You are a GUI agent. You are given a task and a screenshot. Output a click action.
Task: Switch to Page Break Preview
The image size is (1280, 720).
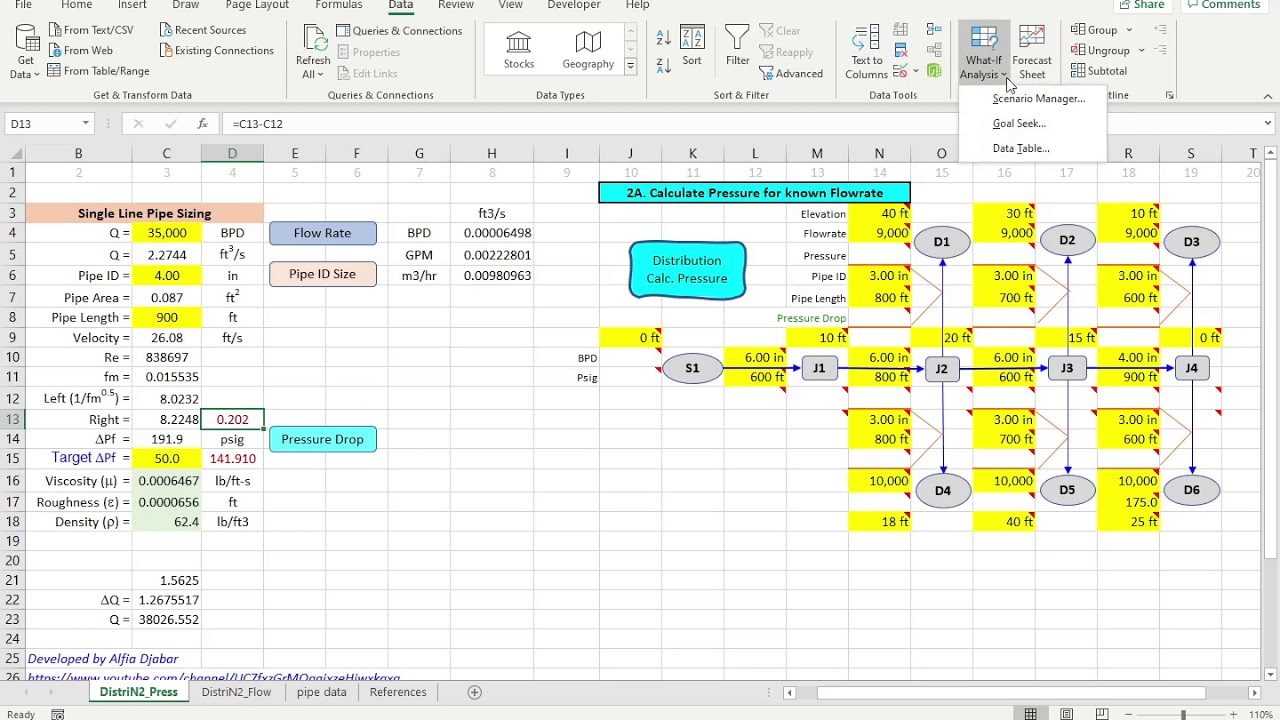pyautogui.click(x=1102, y=714)
